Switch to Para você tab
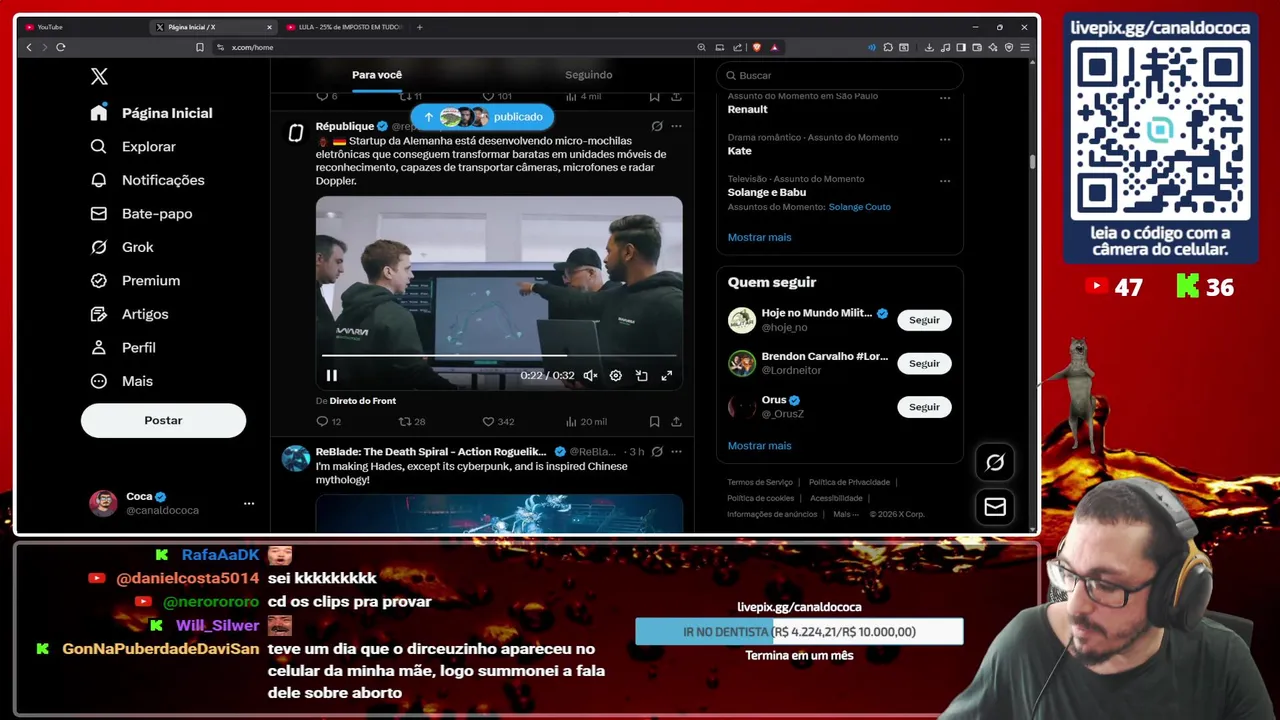1280x720 pixels. pyautogui.click(x=377, y=75)
